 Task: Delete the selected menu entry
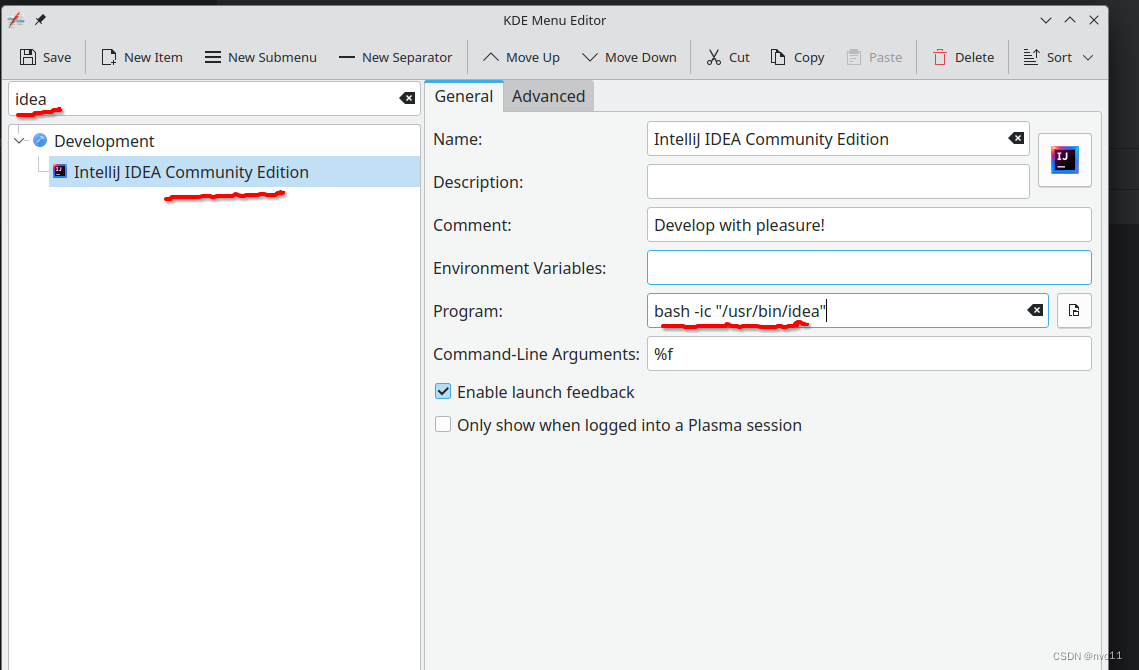click(x=963, y=57)
